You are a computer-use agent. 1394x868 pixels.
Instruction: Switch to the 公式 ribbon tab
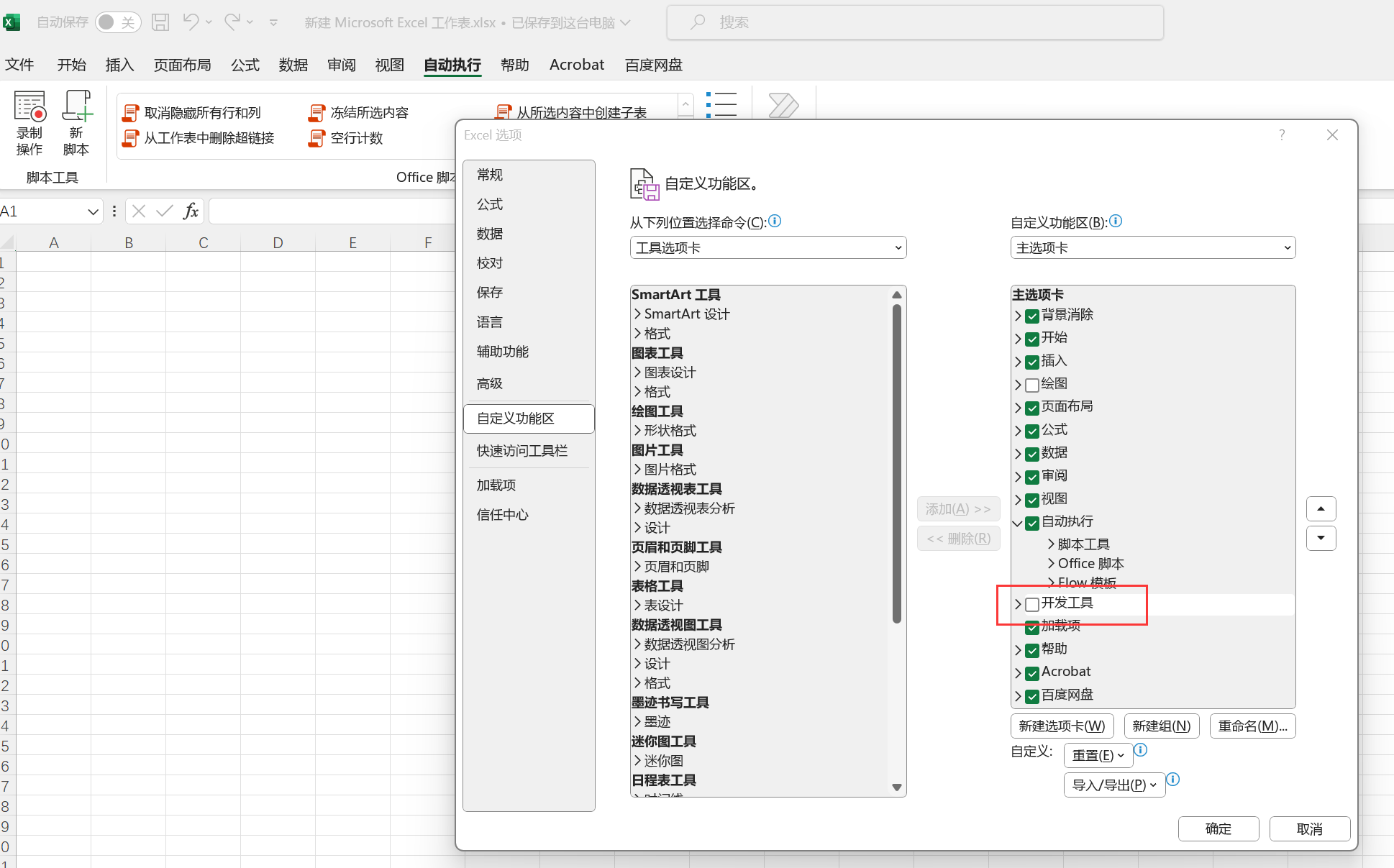pyautogui.click(x=245, y=65)
